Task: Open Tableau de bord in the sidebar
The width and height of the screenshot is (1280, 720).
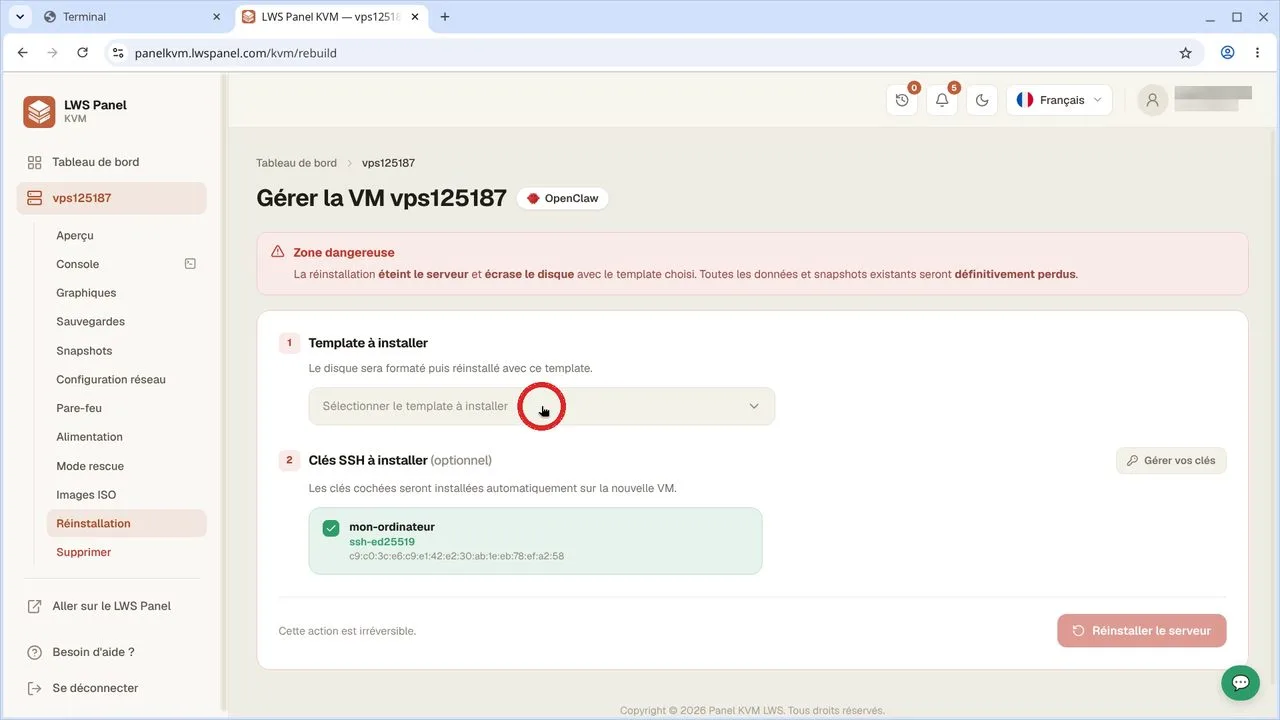Action: click(x=96, y=162)
